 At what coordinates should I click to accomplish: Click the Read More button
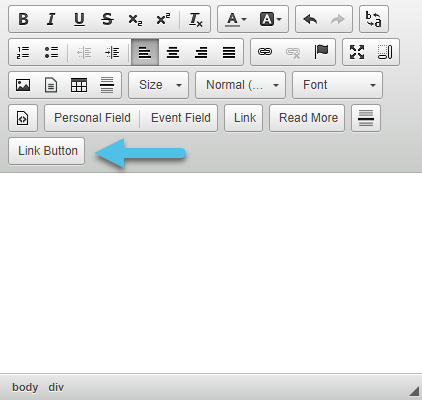307,118
